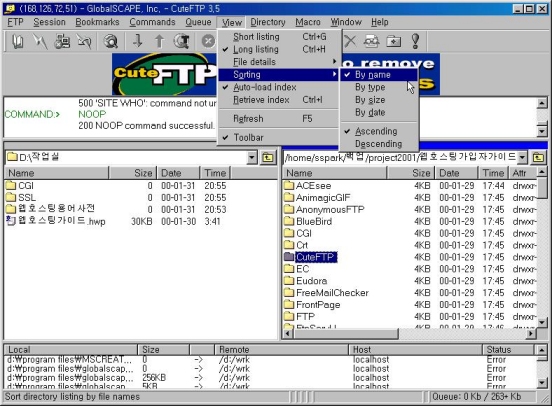Click remote pane Attr column header

pyautogui.click(x=522, y=173)
